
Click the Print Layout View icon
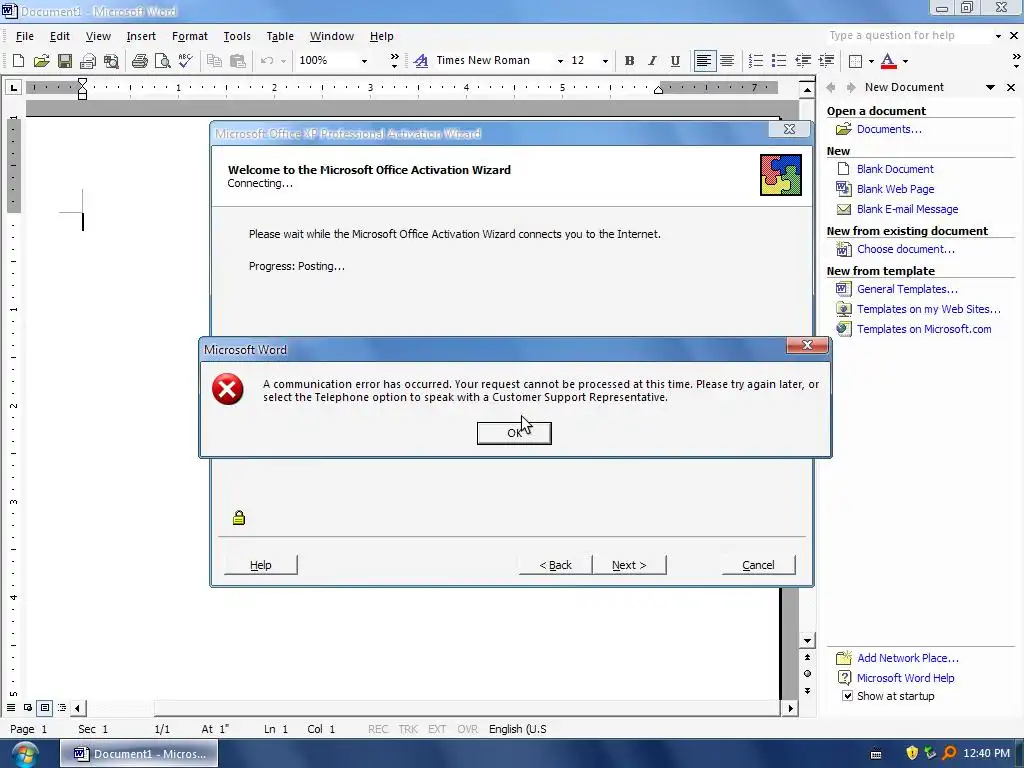coord(44,707)
